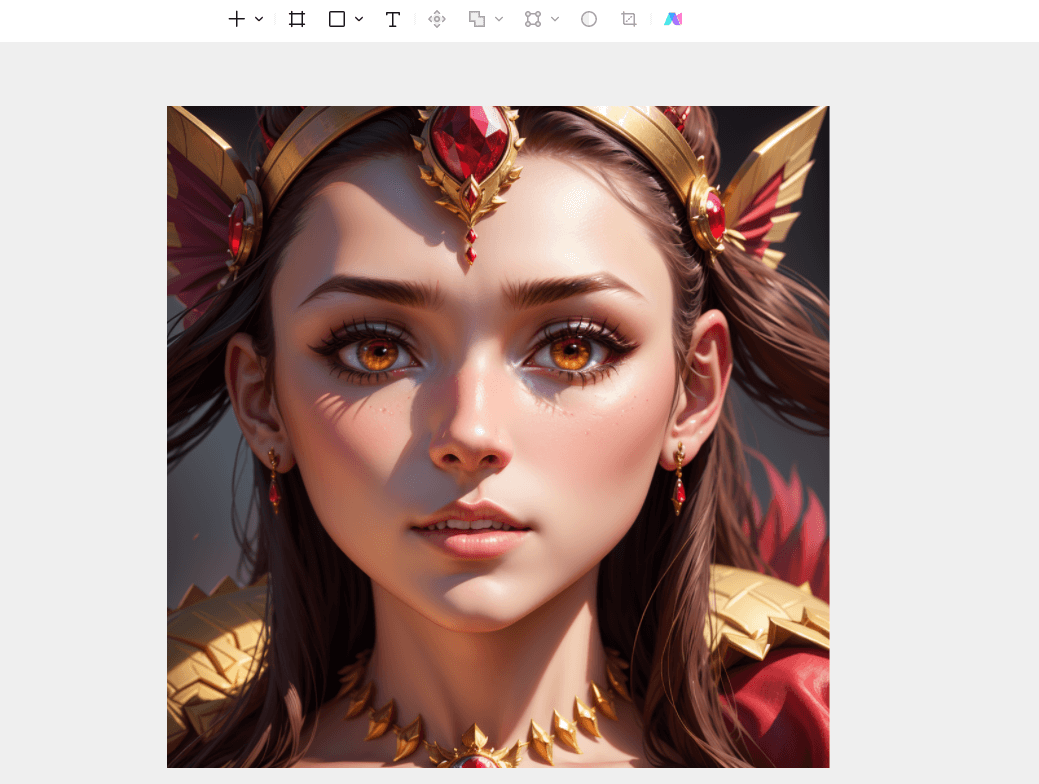Select the Text tool
This screenshot has height=784, width=1039.
pyautogui.click(x=392, y=19)
